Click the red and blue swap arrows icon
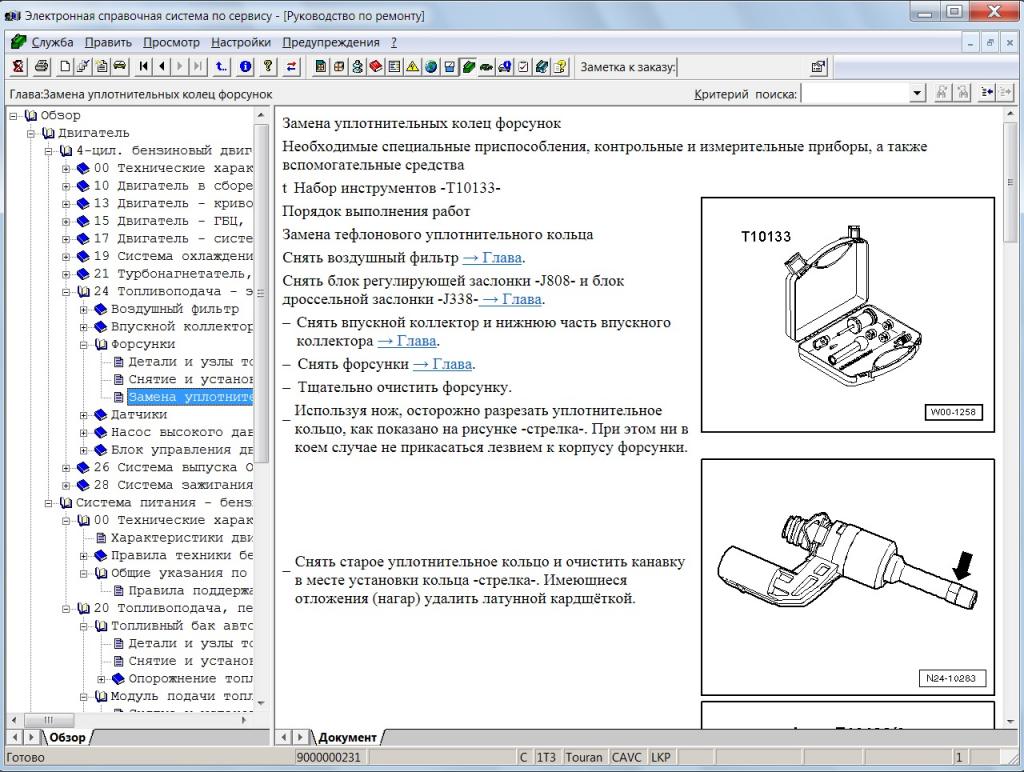 [x=291, y=67]
